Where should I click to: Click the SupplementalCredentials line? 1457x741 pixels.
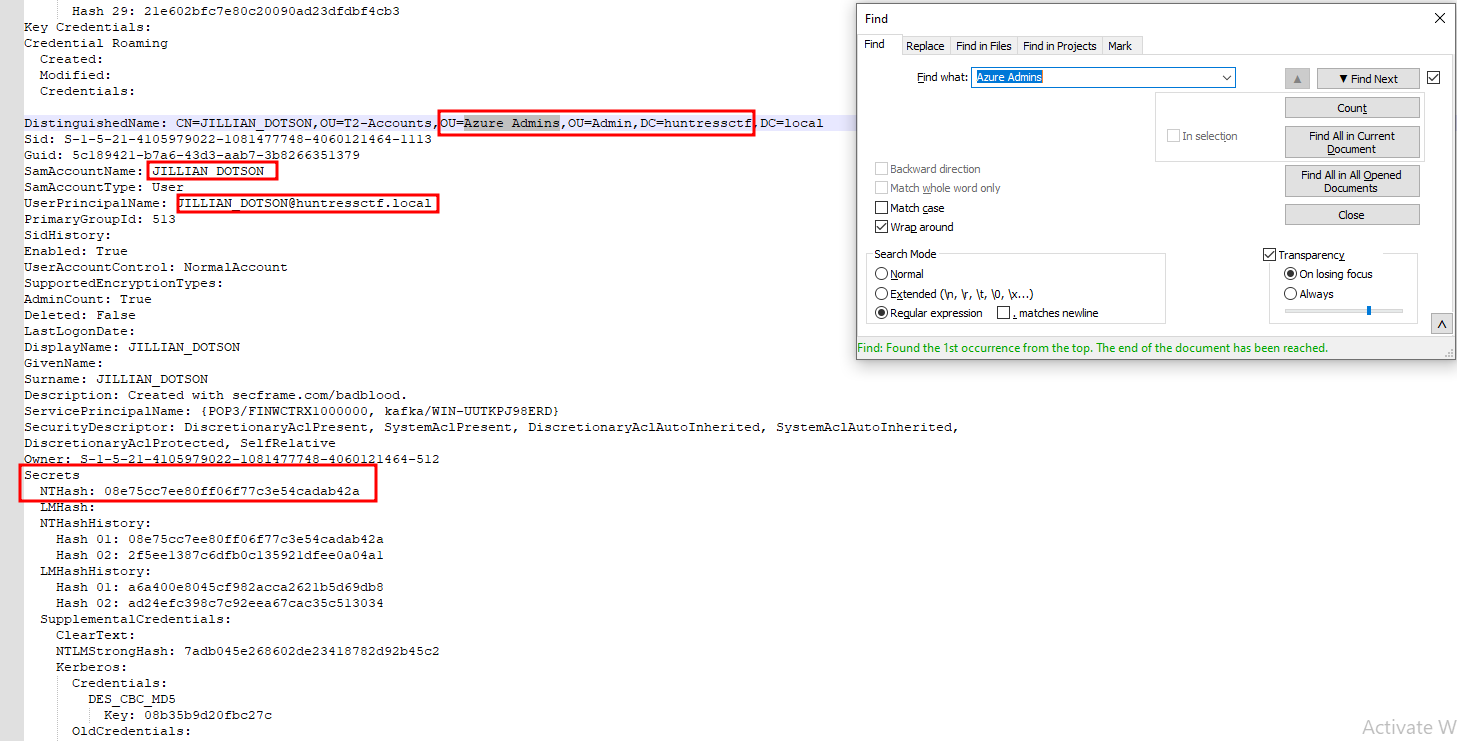click(136, 619)
